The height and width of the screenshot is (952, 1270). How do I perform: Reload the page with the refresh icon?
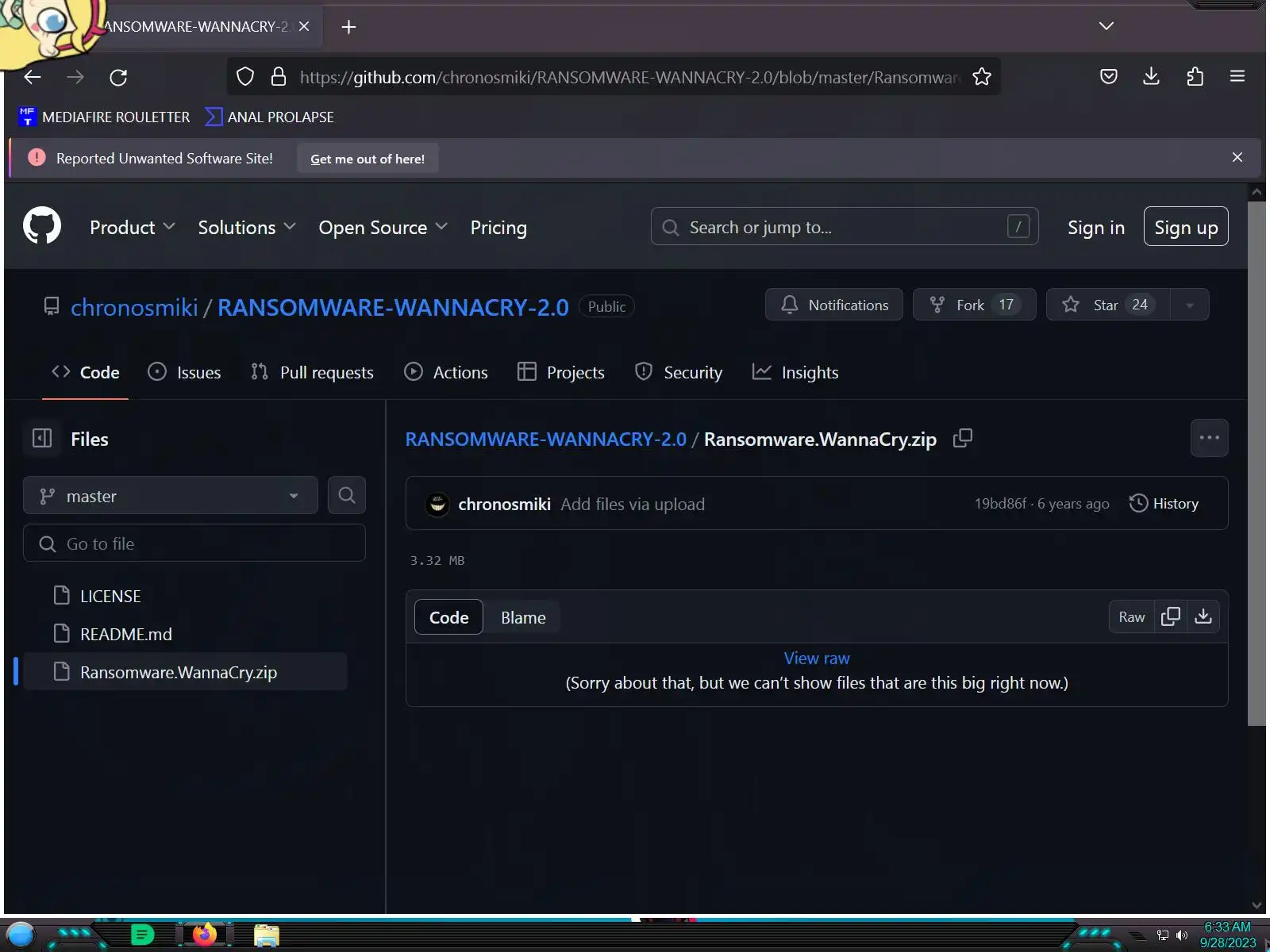pyautogui.click(x=118, y=77)
